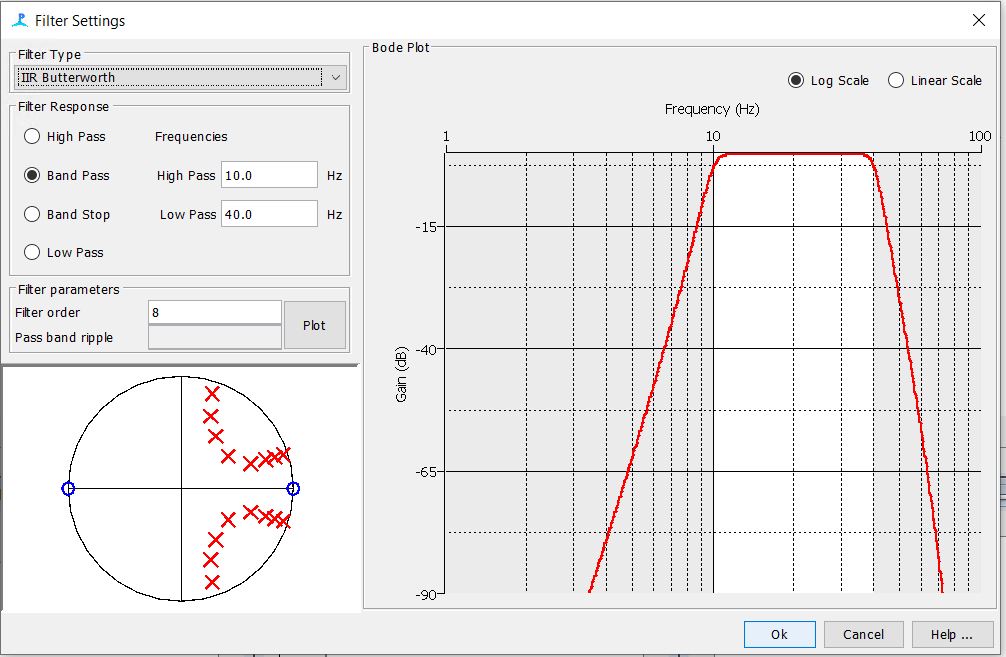Click the Pass band ripple field
Image resolution: width=1006 pixels, height=657 pixels.
pyautogui.click(x=214, y=338)
